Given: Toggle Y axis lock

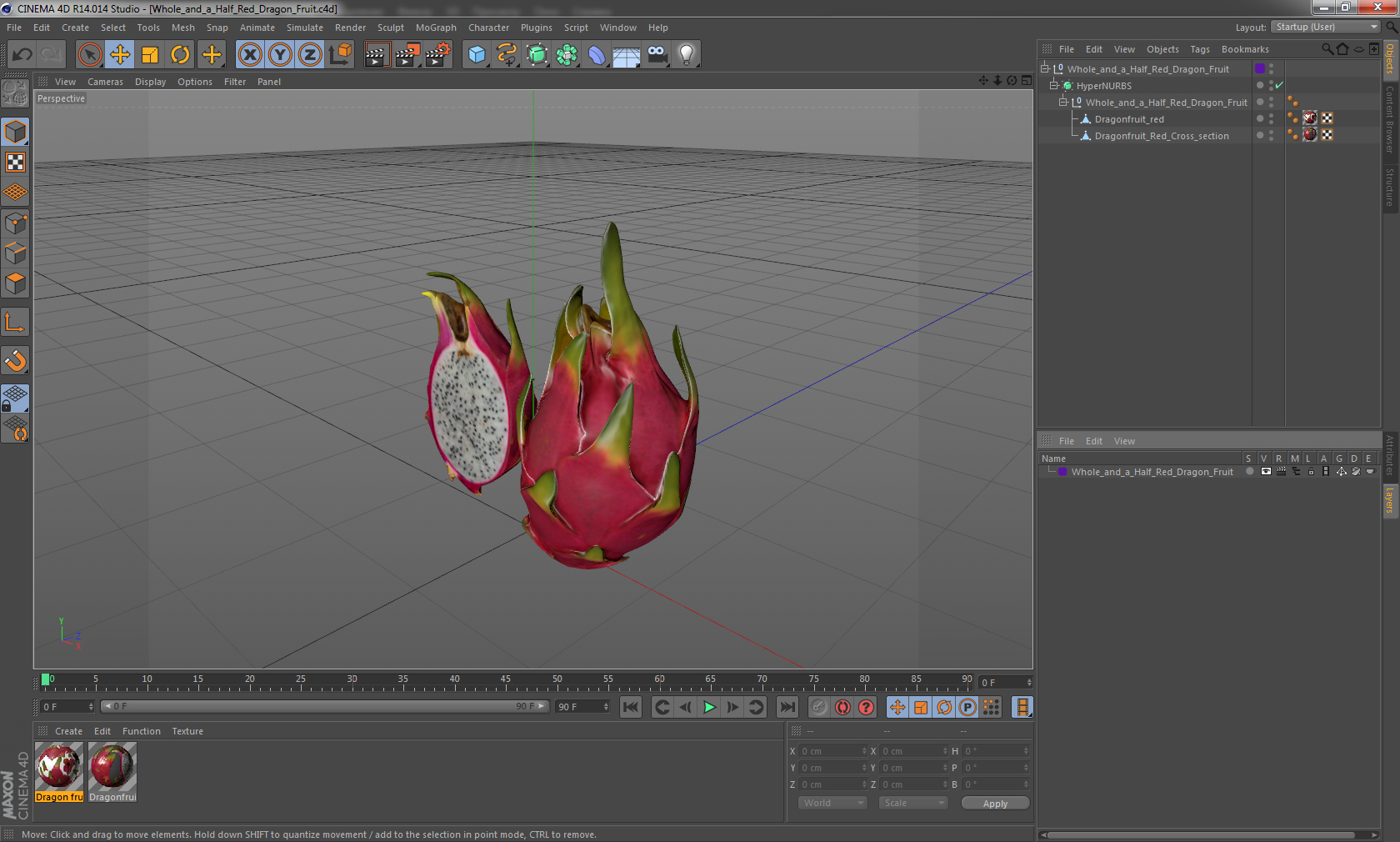Looking at the screenshot, I should (x=280, y=55).
